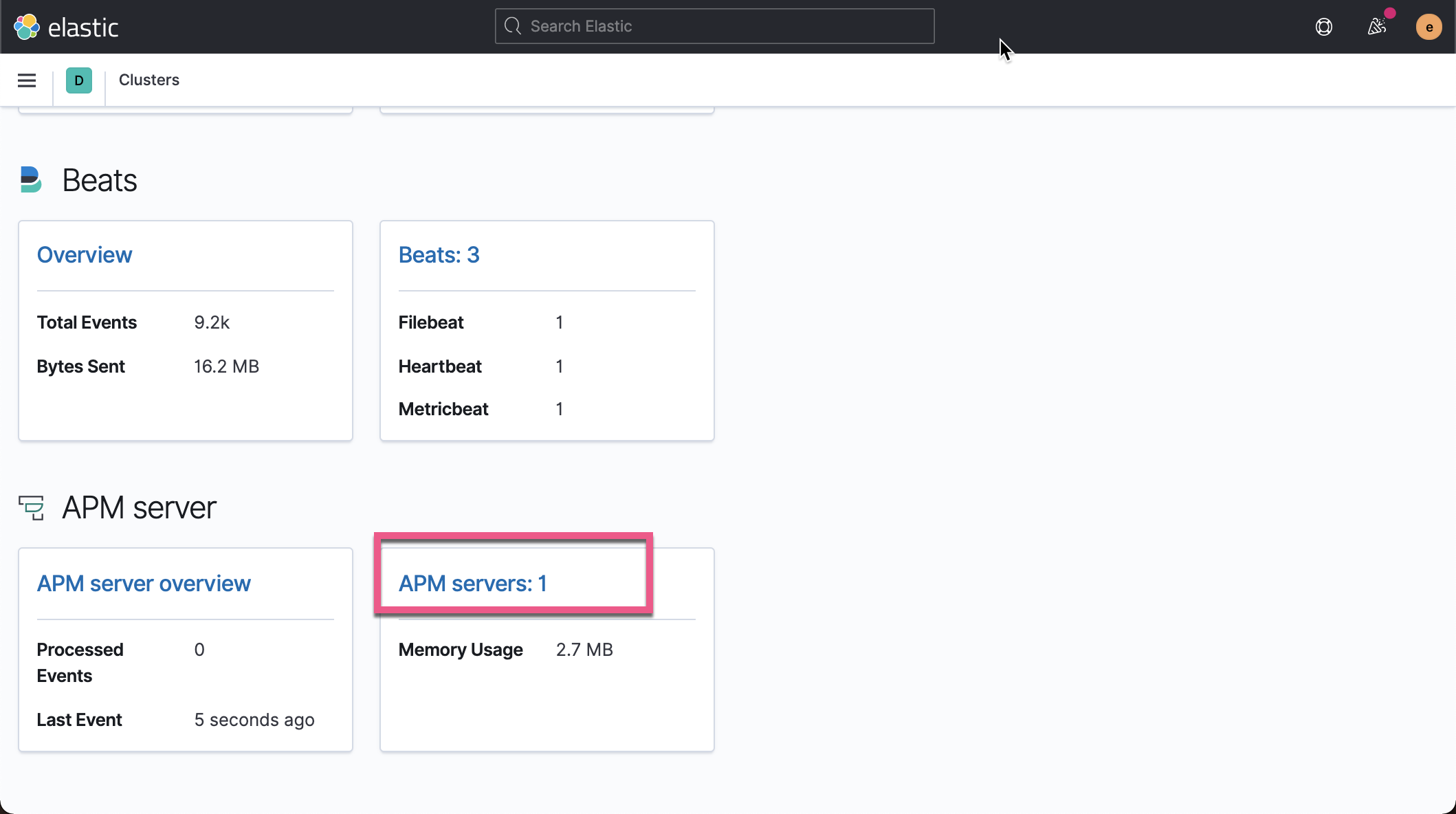The height and width of the screenshot is (814, 1456).
Task: Open the APM servers: 1 link
Action: pos(473,583)
